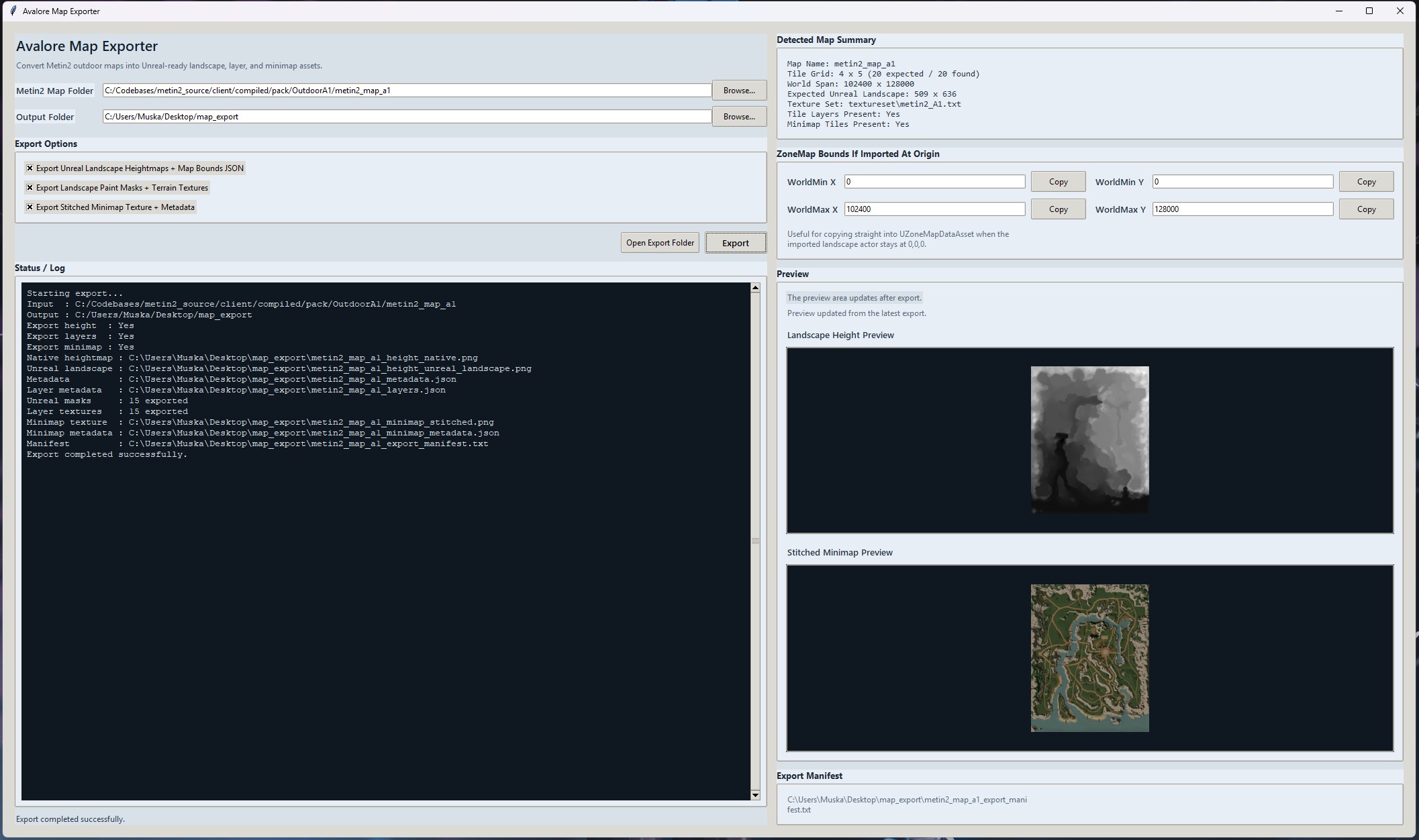
Task: Click the WorldMax X input field
Action: pos(934,209)
